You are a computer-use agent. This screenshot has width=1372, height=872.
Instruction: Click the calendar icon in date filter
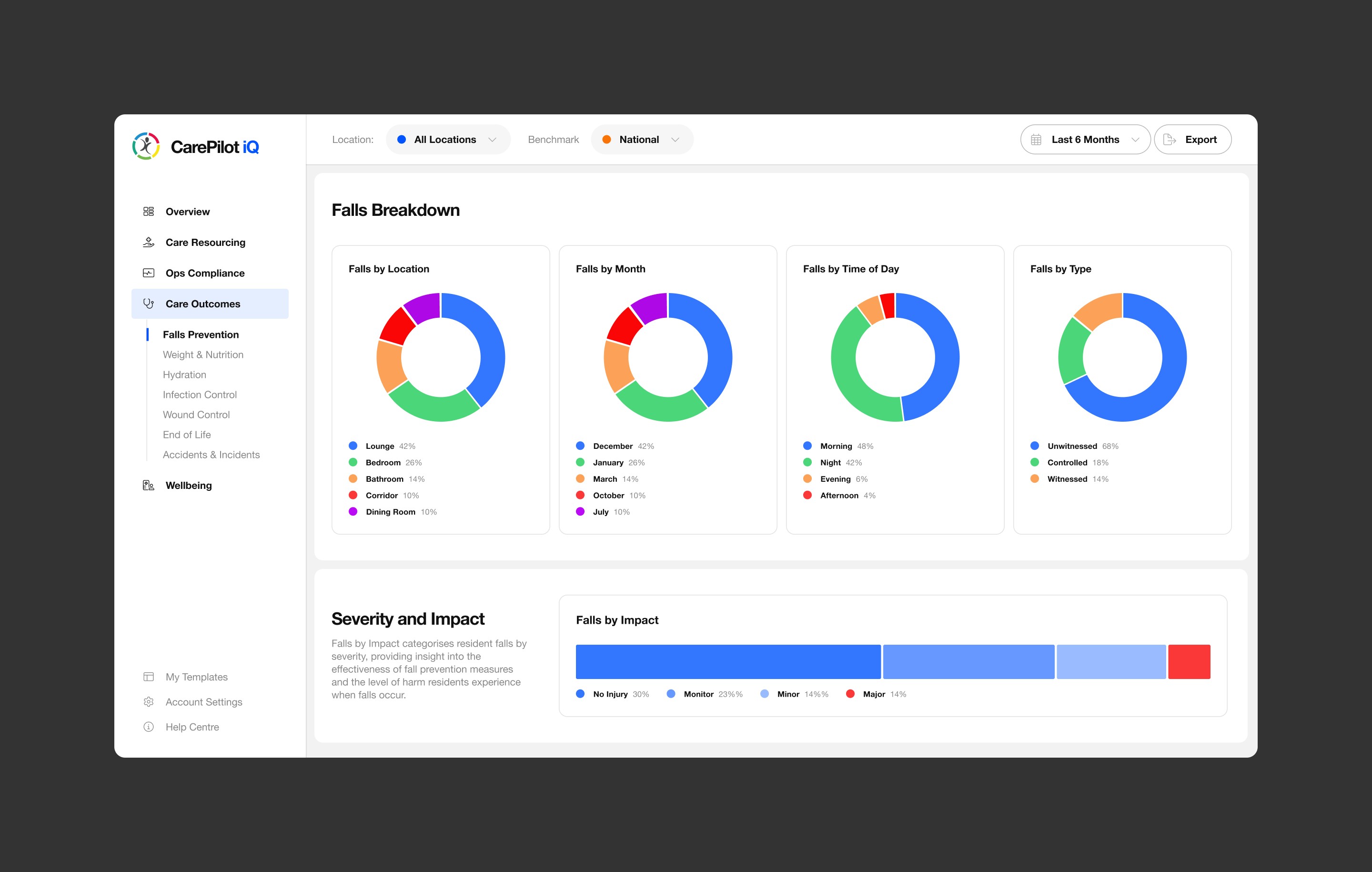pyautogui.click(x=1036, y=140)
